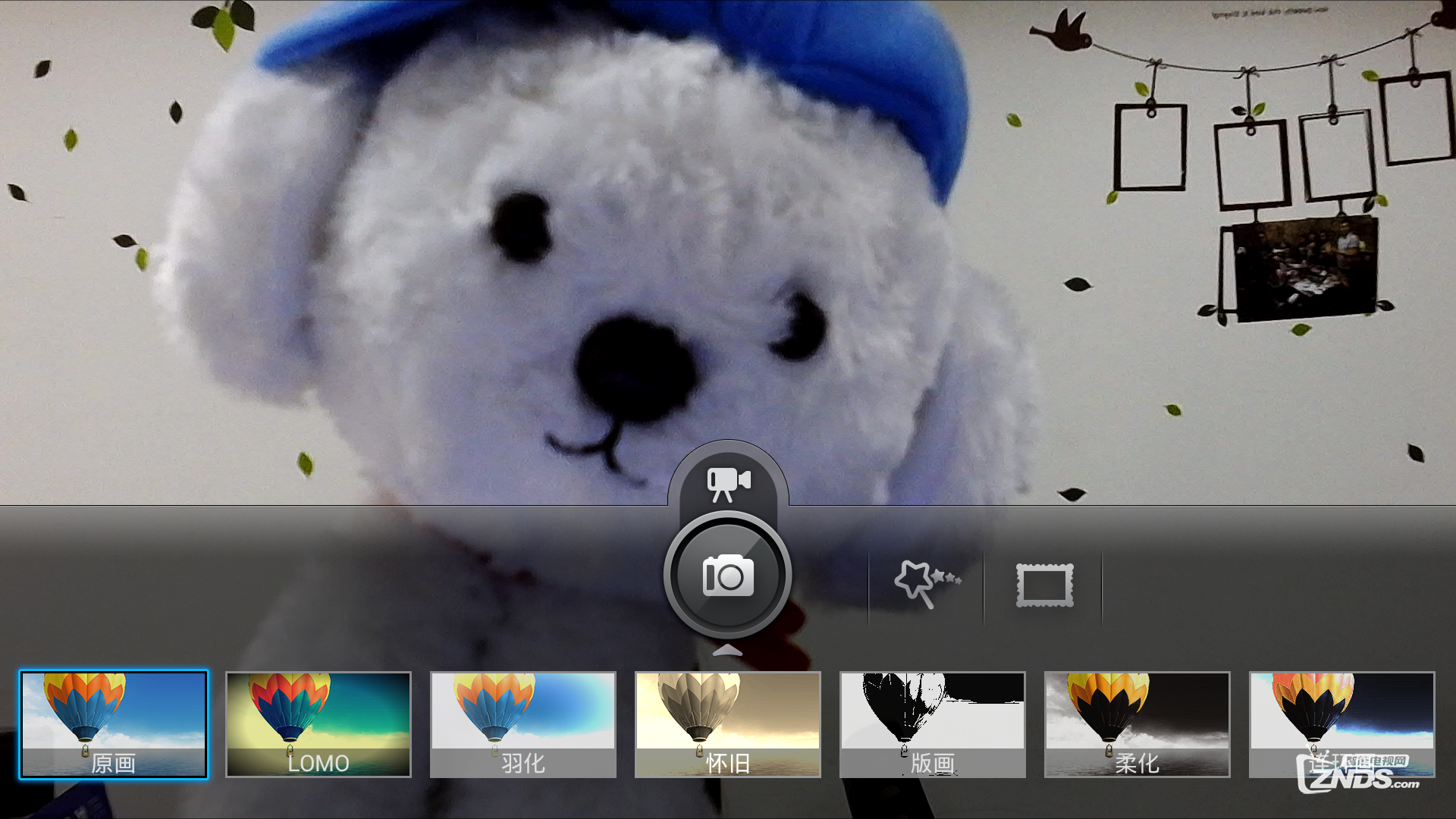Open the photo frame options
This screenshot has height=819, width=1456.
[x=1044, y=585]
